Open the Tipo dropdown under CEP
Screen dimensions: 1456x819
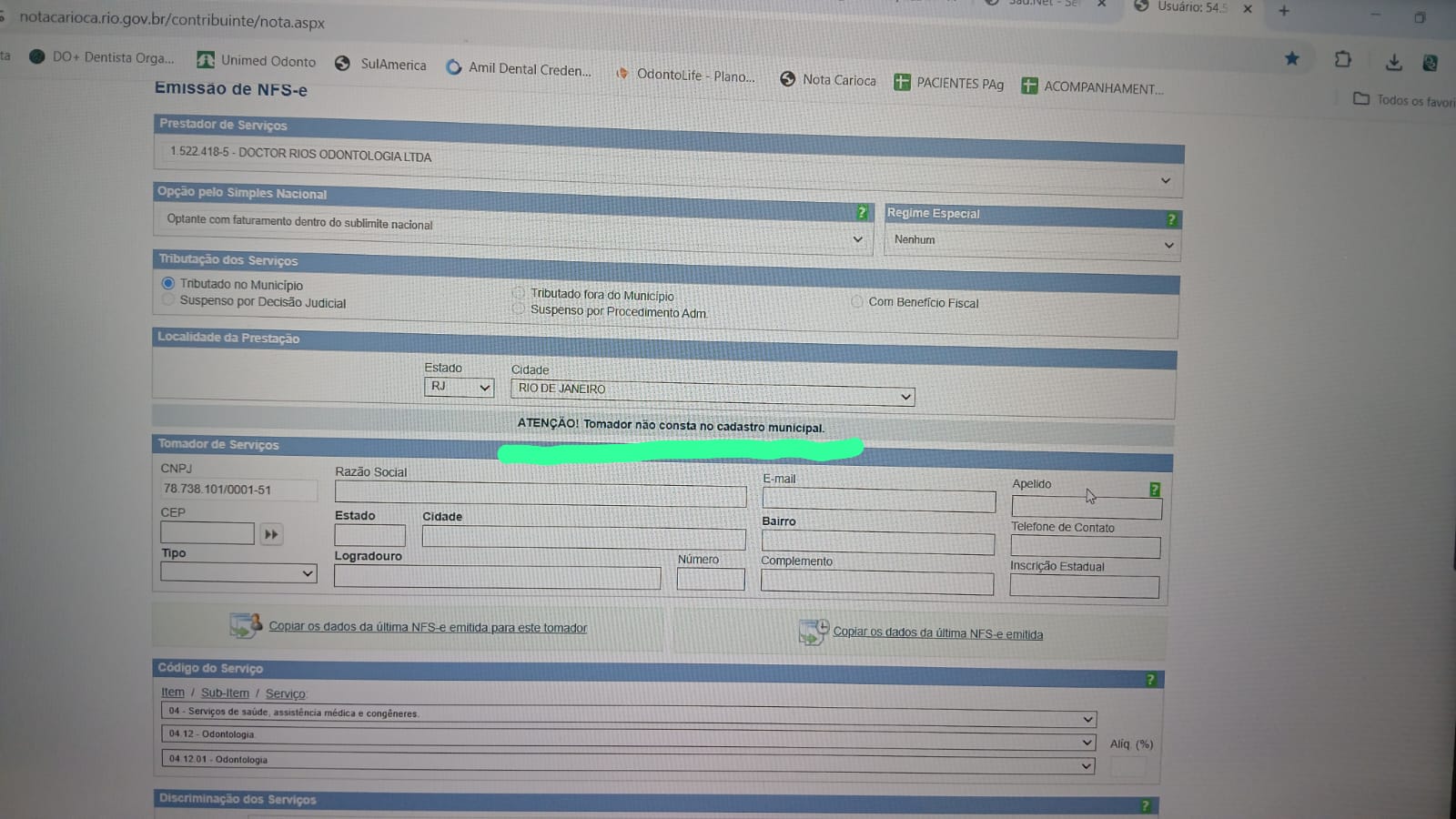pos(238,572)
